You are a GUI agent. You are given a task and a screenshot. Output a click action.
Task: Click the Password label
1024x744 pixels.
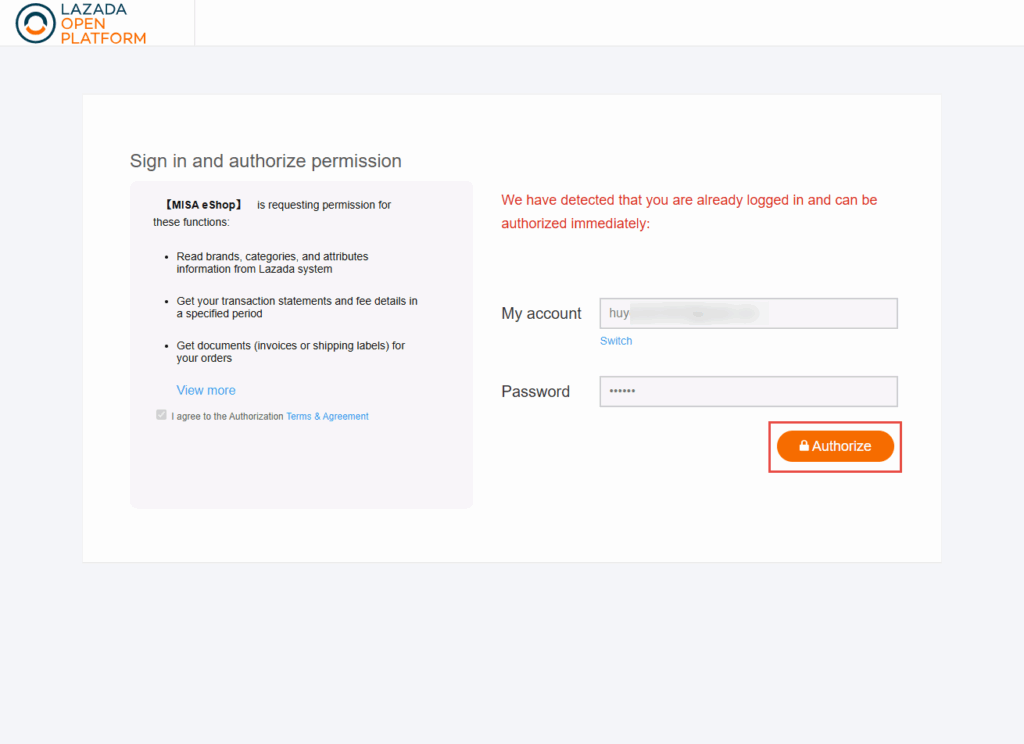pos(535,391)
